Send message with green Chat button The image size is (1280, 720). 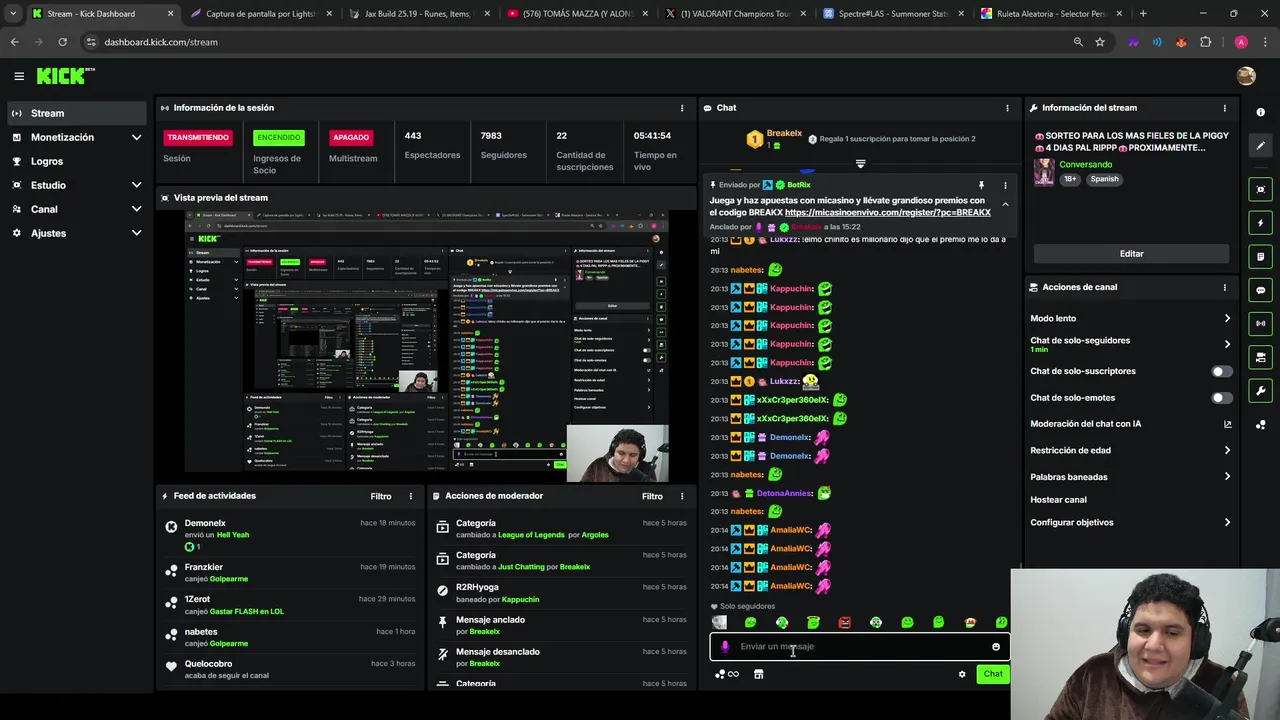click(x=993, y=674)
